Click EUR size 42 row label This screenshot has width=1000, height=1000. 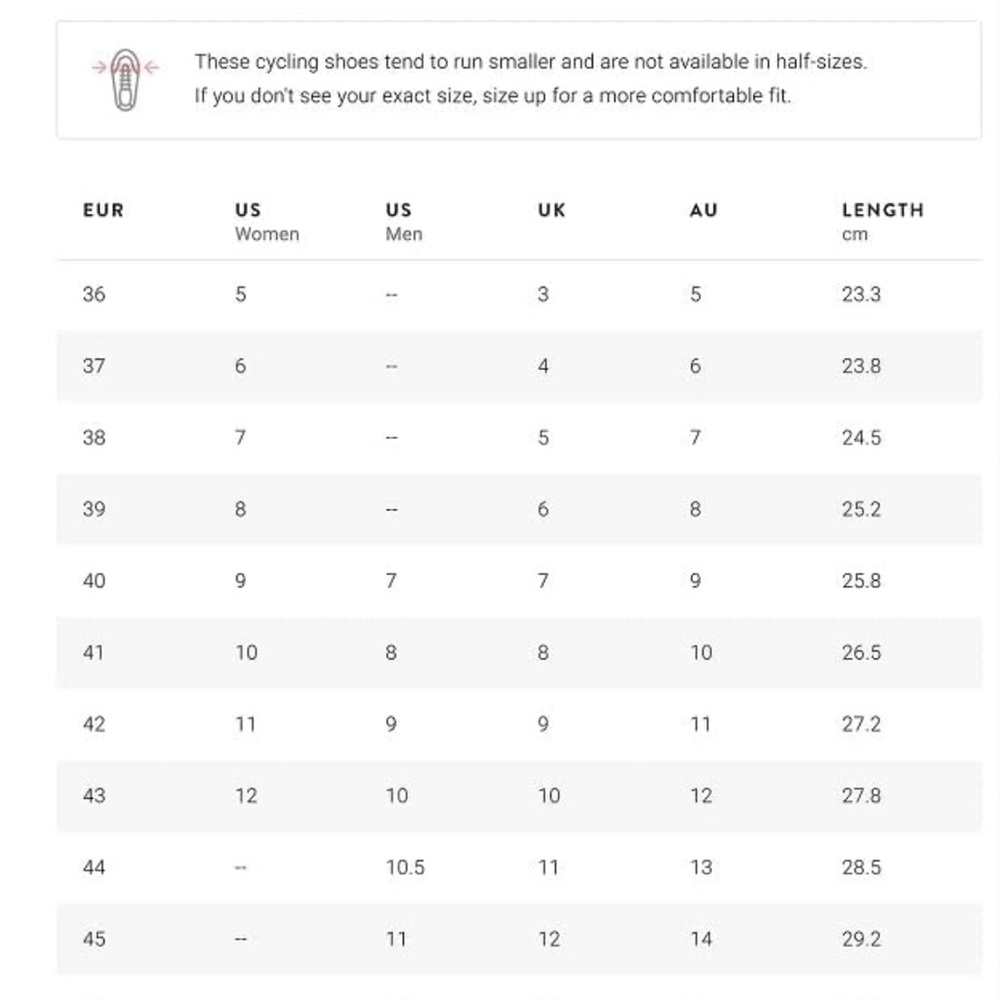point(94,724)
